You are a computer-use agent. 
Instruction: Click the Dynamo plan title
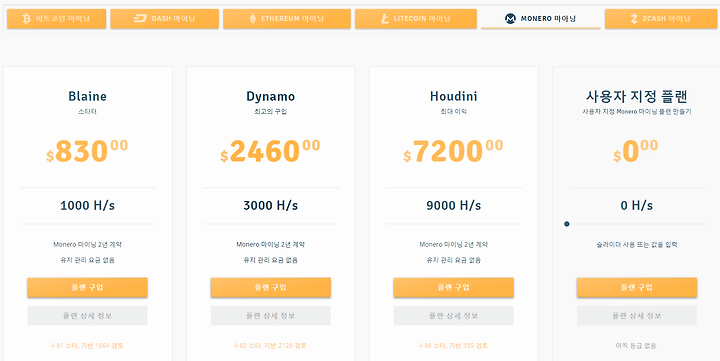(x=270, y=96)
